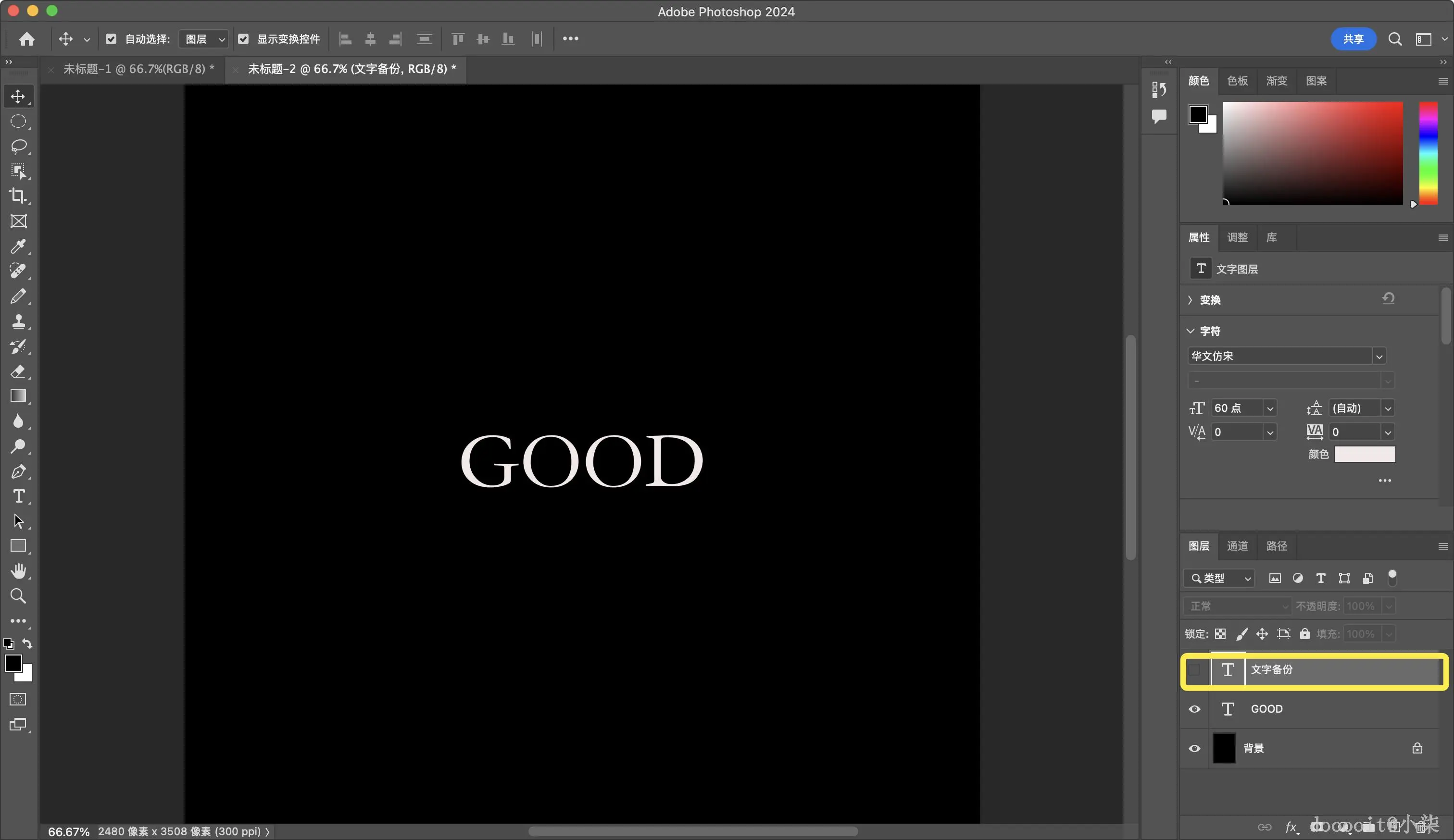Open the 60 点 font size dropdown
1454x840 pixels.
pos(1270,409)
